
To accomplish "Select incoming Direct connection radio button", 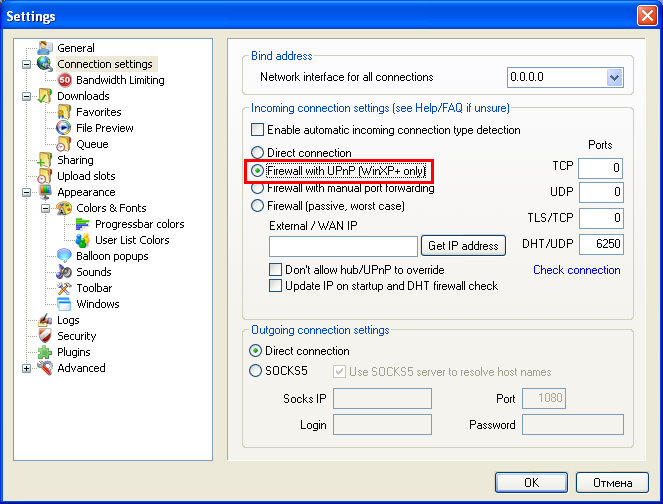I will (x=257, y=152).
